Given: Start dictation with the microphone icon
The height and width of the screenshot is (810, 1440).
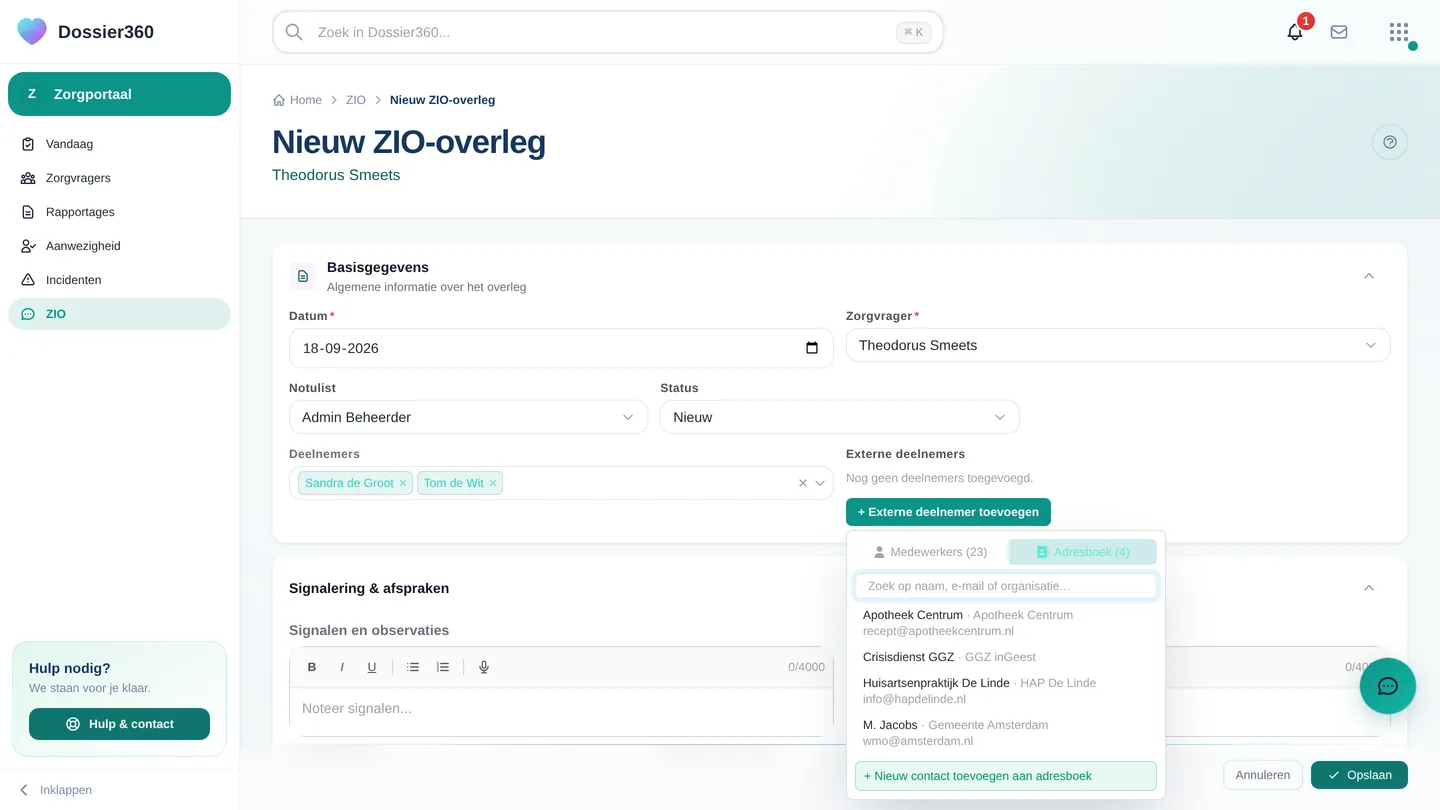Looking at the screenshot, I should [x=484, y=667].
